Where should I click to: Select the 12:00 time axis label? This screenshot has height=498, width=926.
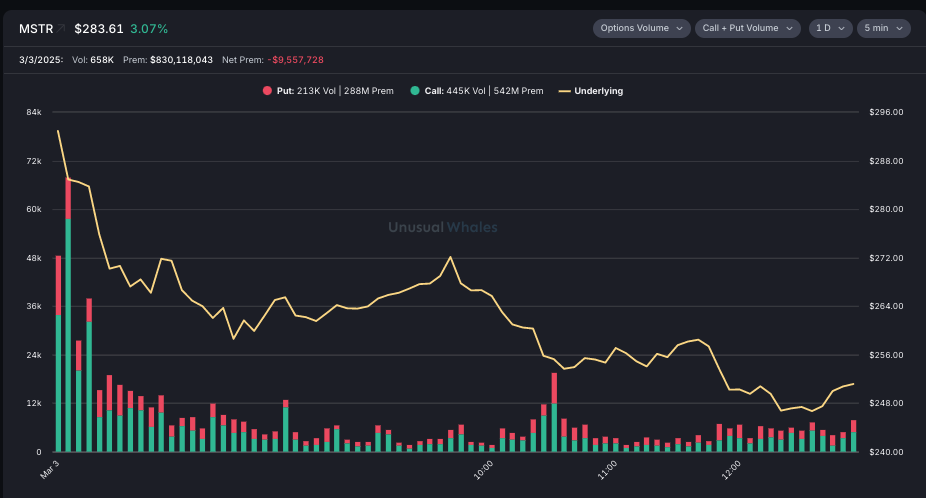[x=731, y=468]
